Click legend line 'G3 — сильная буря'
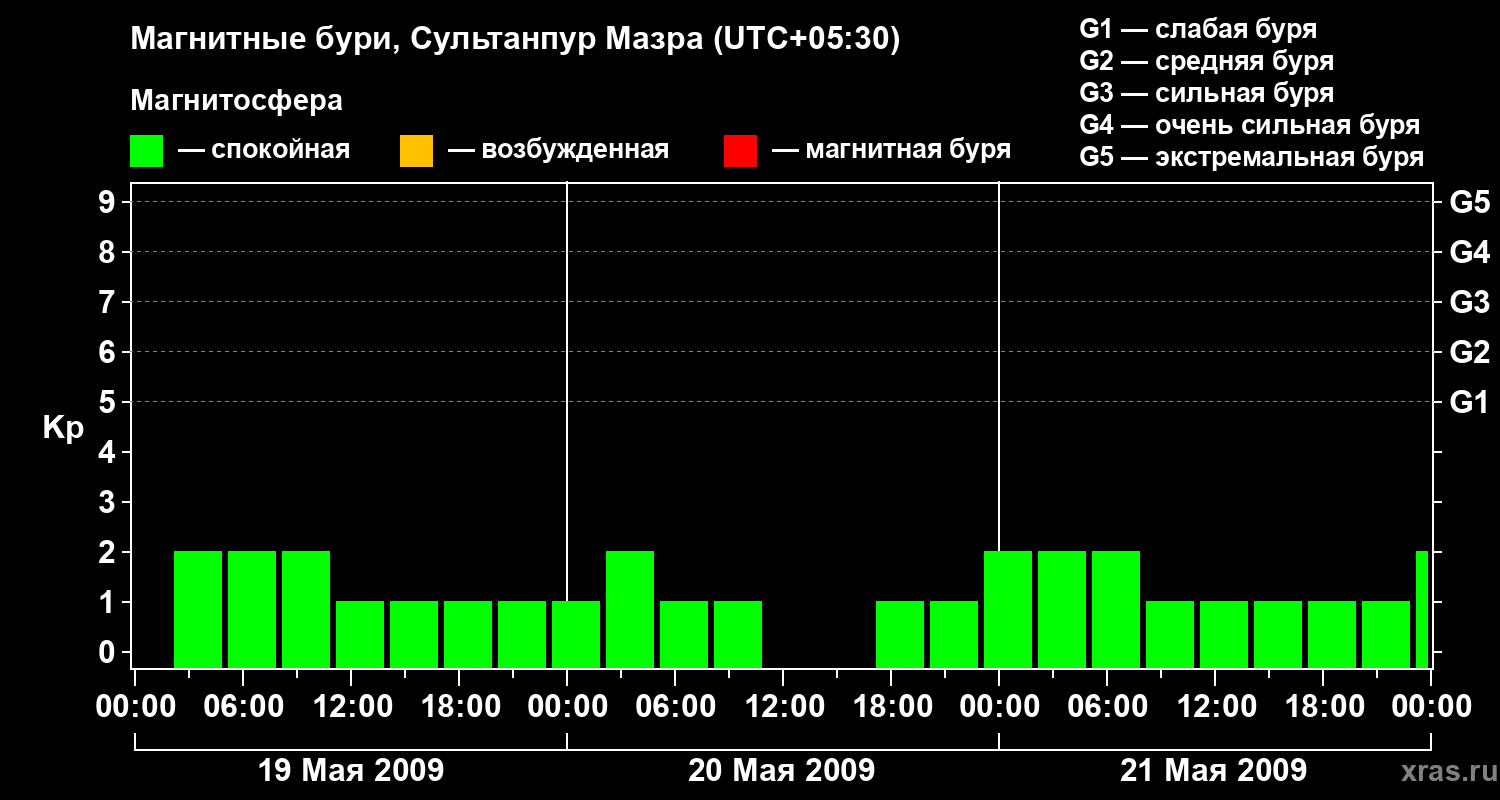This screenshot has width=1500, height=800. tap(1207, 93)
